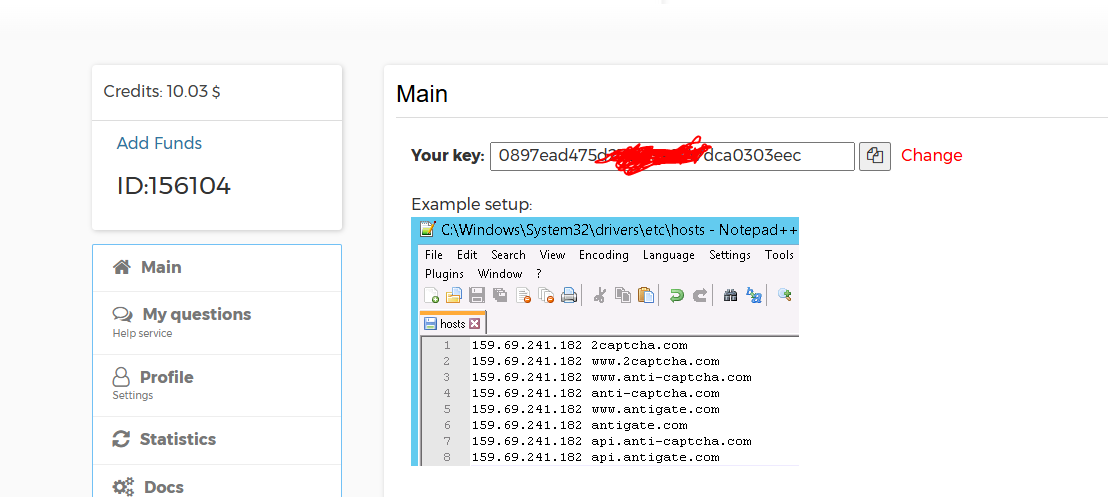Open the Statistics sidebar item
This screenshot has width=1108, height=497.
(177, 439)
